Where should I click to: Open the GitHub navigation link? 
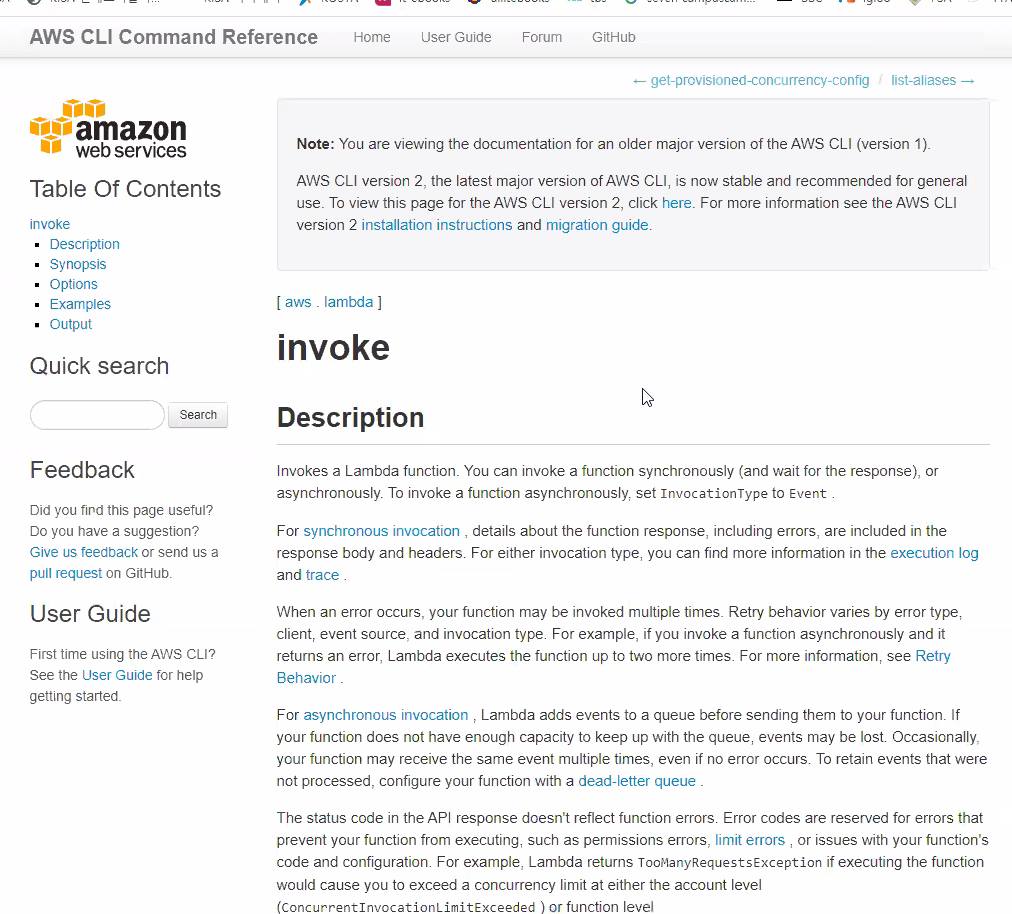pos(613,37)
